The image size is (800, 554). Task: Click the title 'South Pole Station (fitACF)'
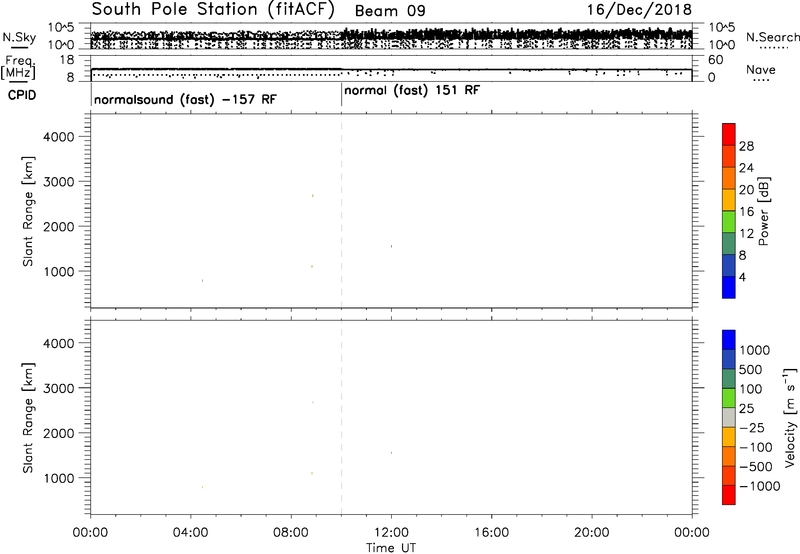213,10
